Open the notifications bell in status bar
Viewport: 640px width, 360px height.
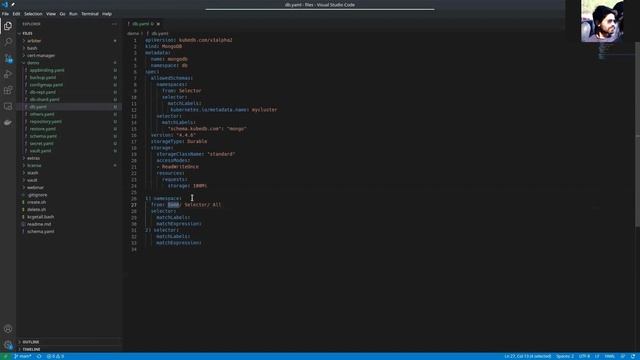coord(633,356)
